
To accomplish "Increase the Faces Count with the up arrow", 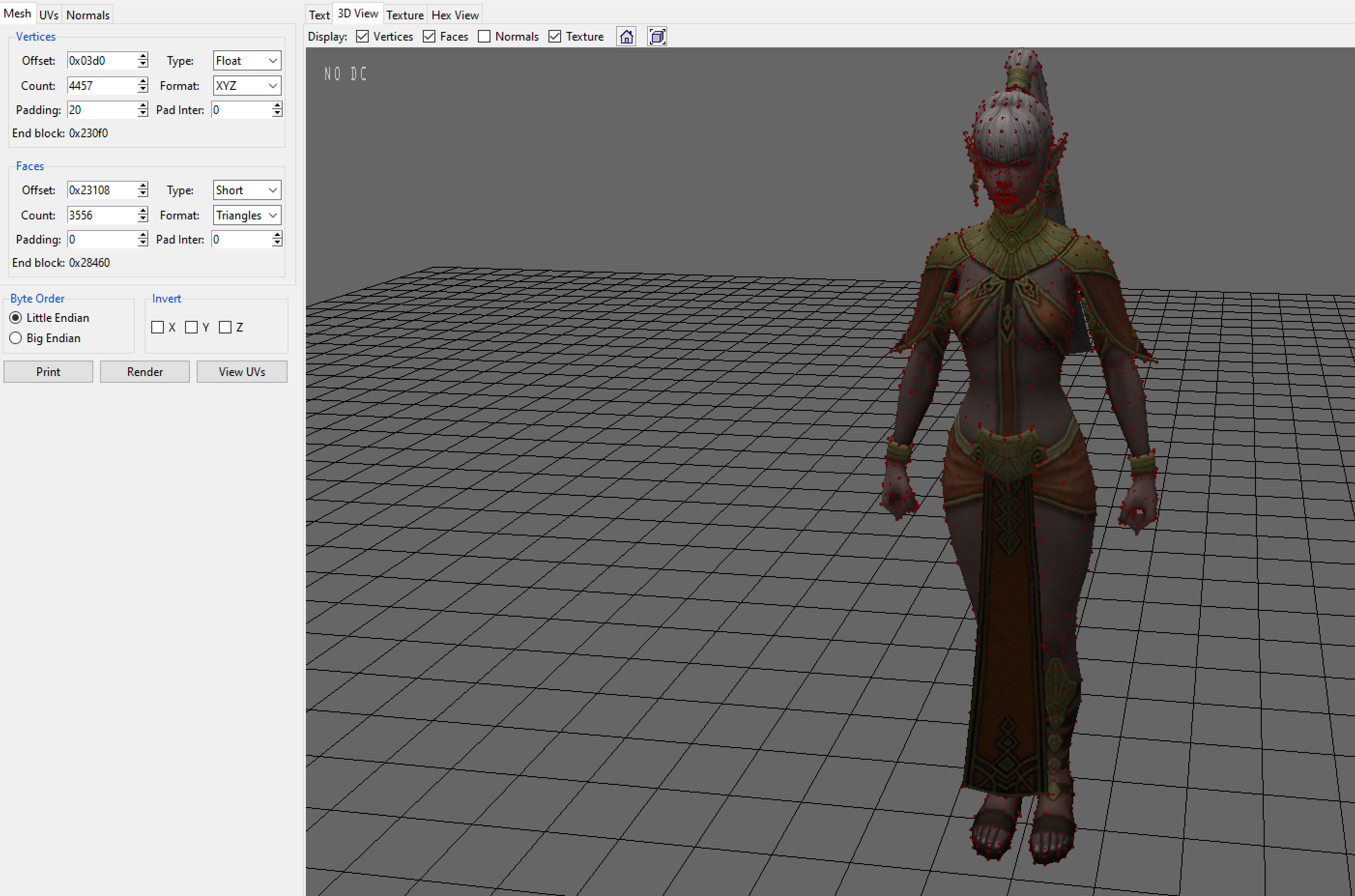I will [x=143, y=211].
